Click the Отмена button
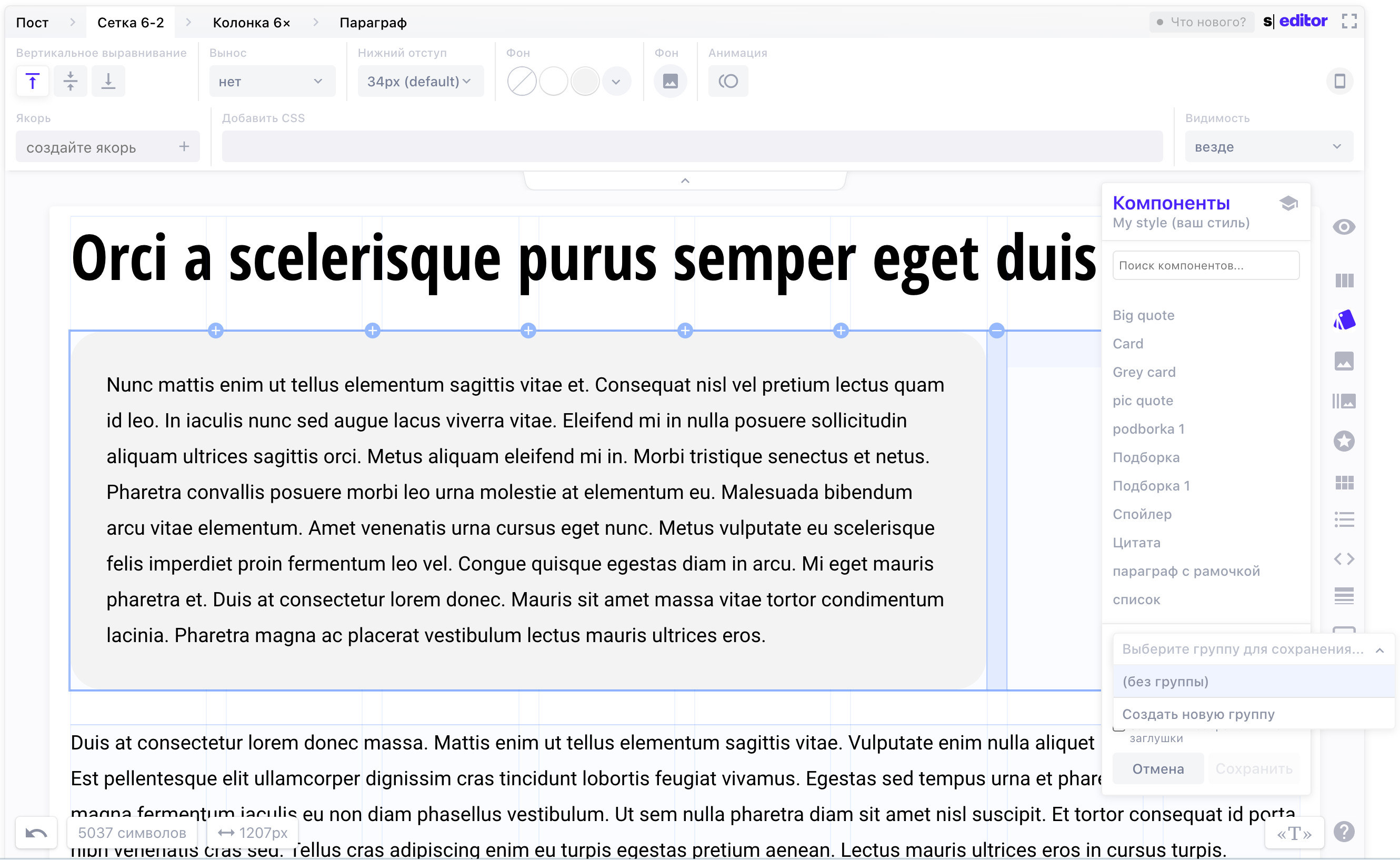The image size is (1400, 860). pos(1158,769)
